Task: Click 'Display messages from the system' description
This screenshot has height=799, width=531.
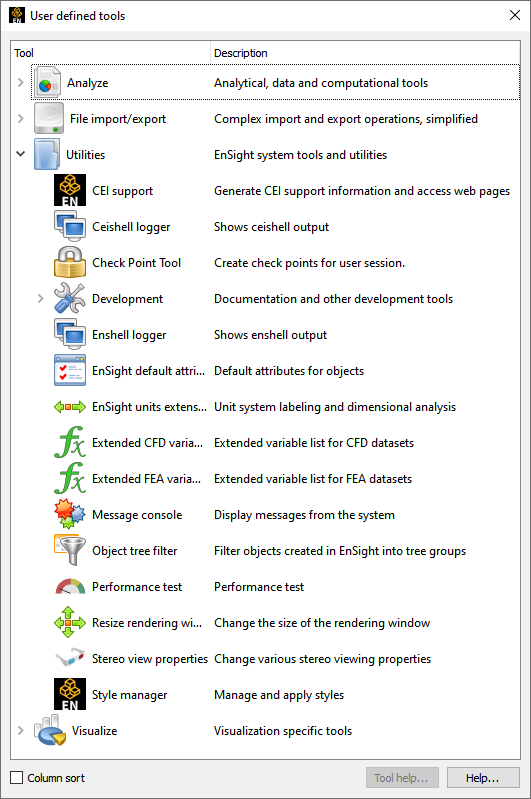Action: click(304, 515)
